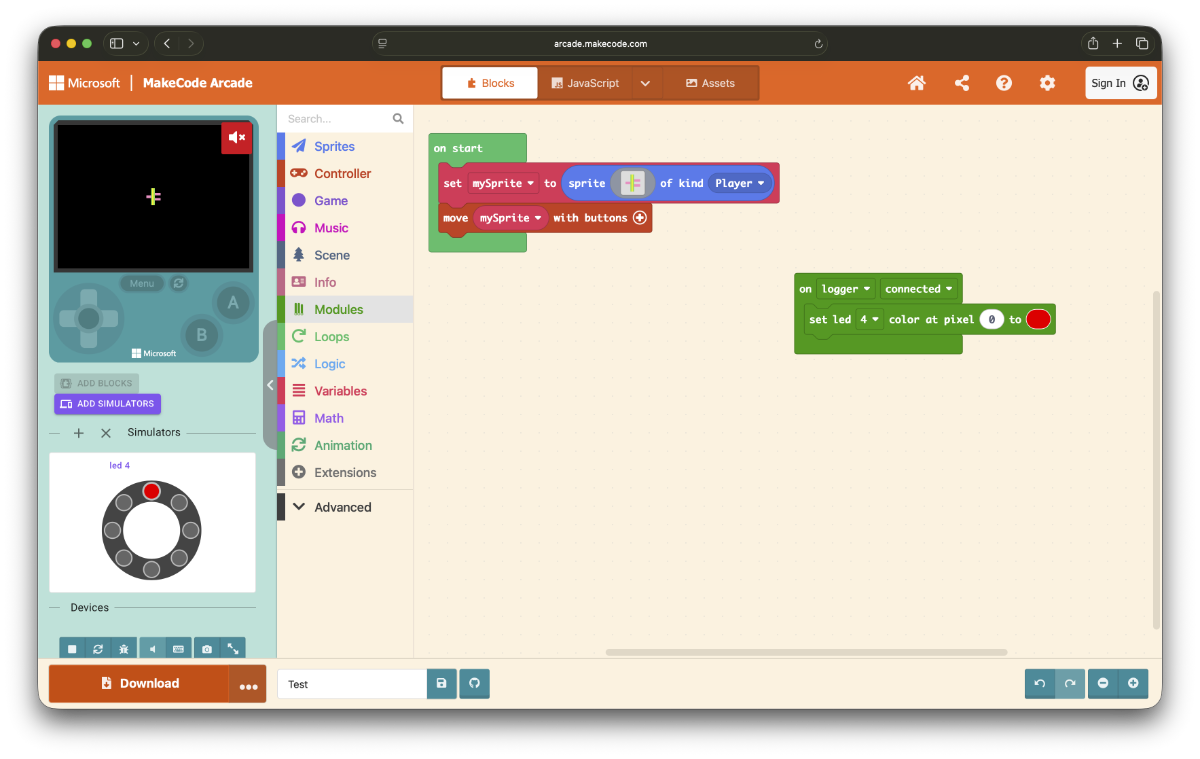This screenshot has width=1200, height=759.
Task: Pick the red color swatch in the set led block
Action: tap(1038, 319)
